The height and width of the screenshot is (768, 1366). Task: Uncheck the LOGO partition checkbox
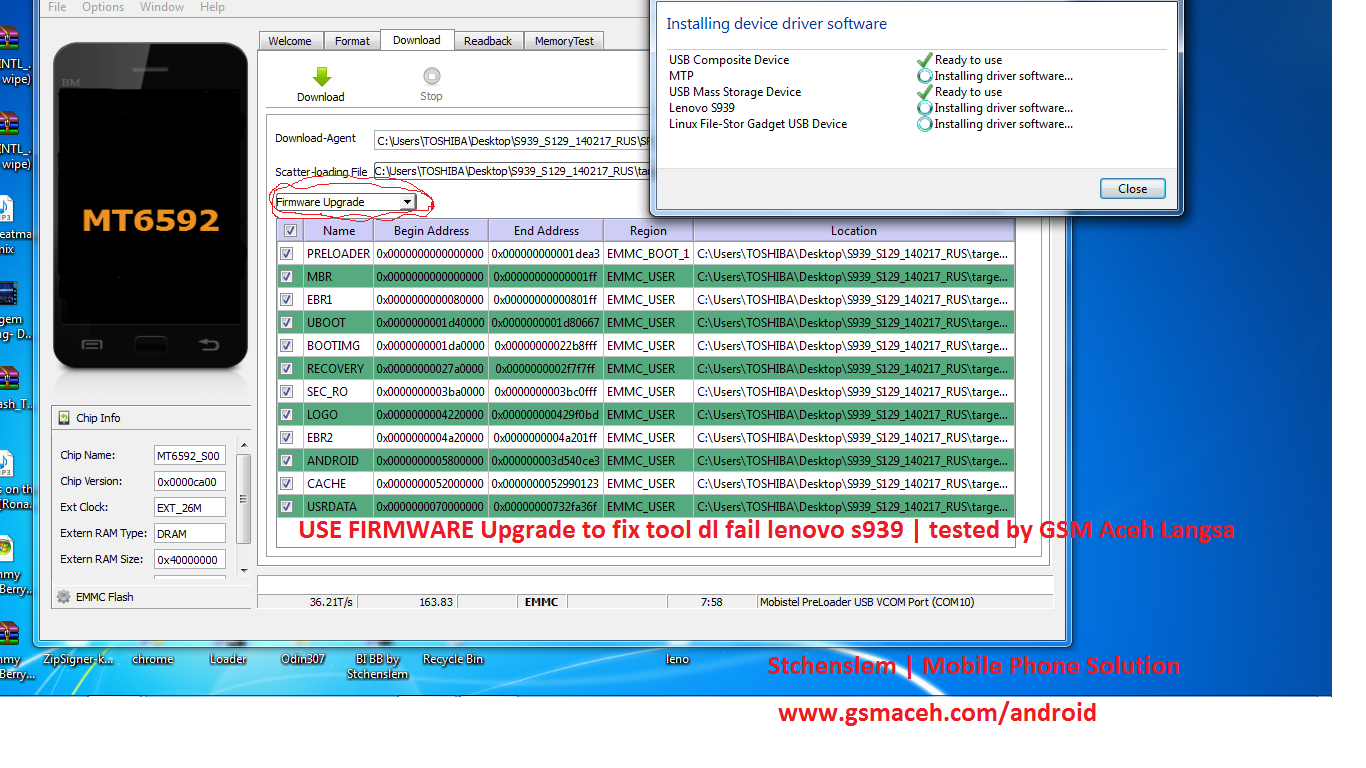click(x=287, y=415)
